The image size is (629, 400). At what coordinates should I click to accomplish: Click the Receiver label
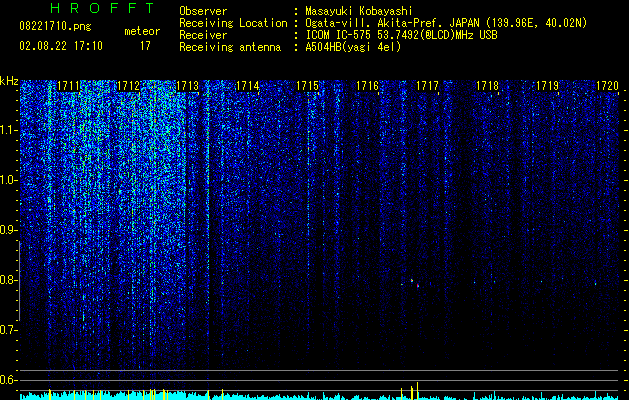203,35
